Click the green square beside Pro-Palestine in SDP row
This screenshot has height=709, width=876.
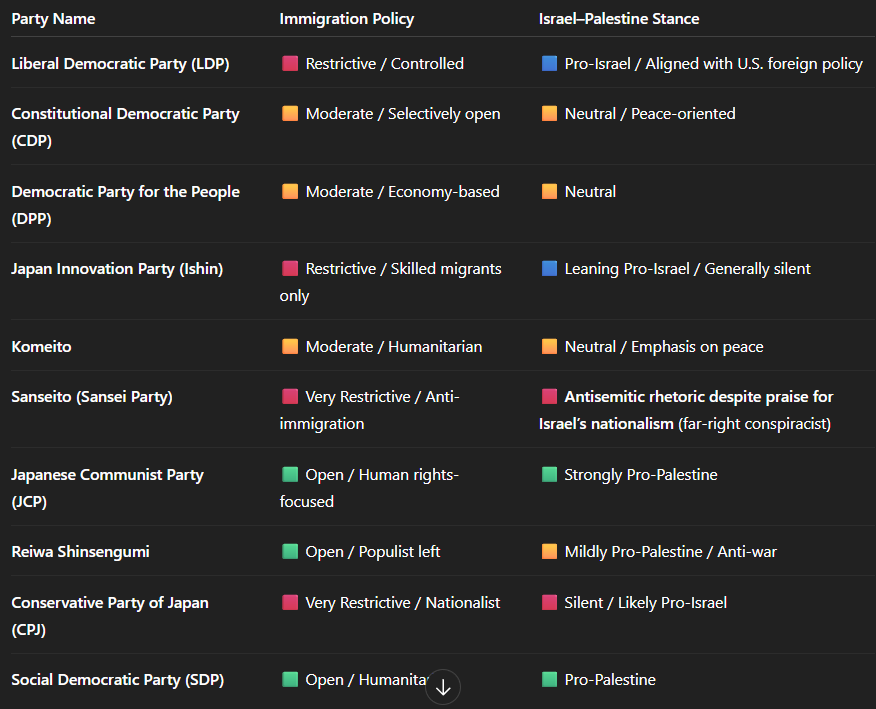click(x=549, y=680)
